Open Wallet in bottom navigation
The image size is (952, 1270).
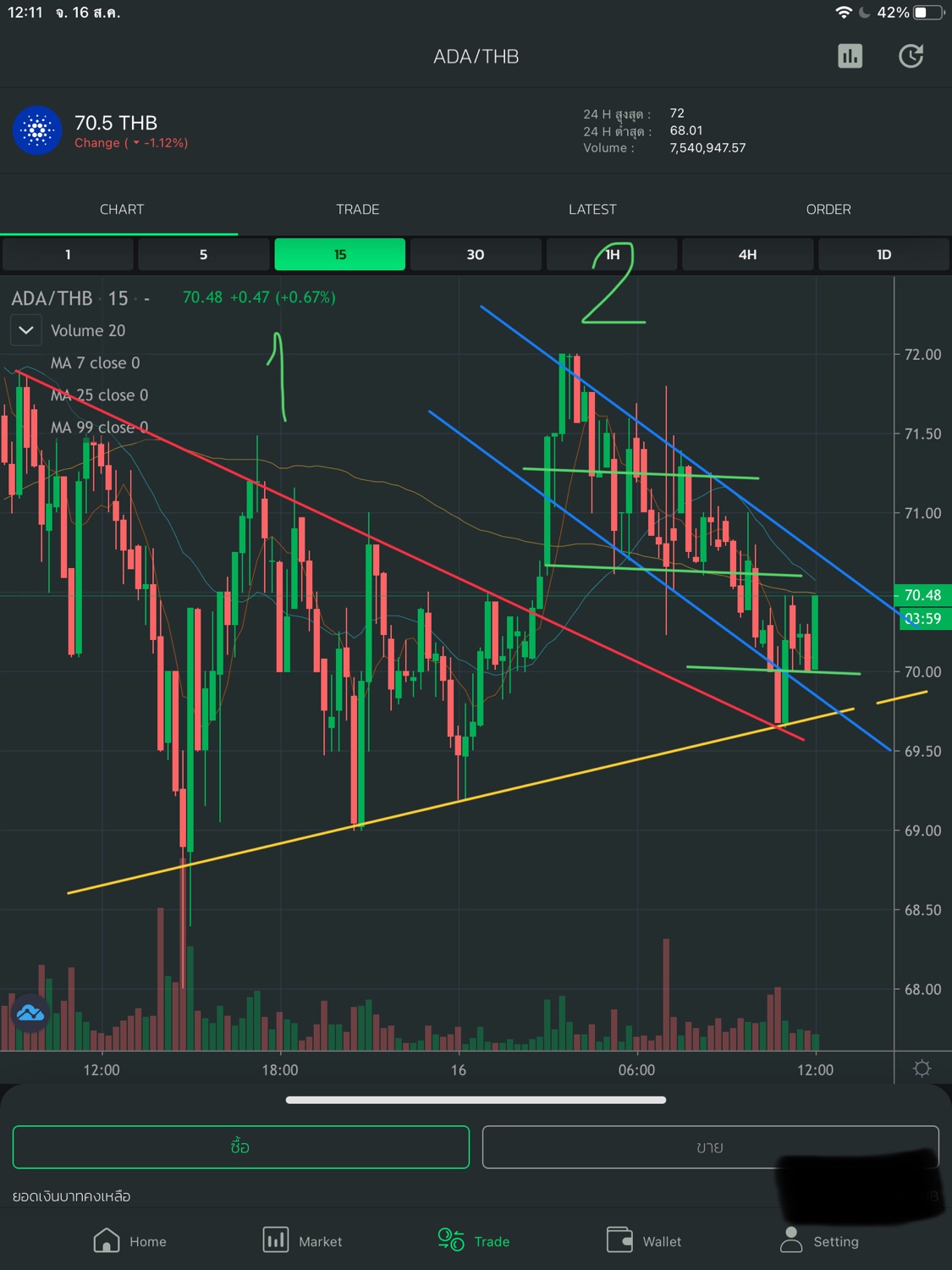pos(644,1240)
